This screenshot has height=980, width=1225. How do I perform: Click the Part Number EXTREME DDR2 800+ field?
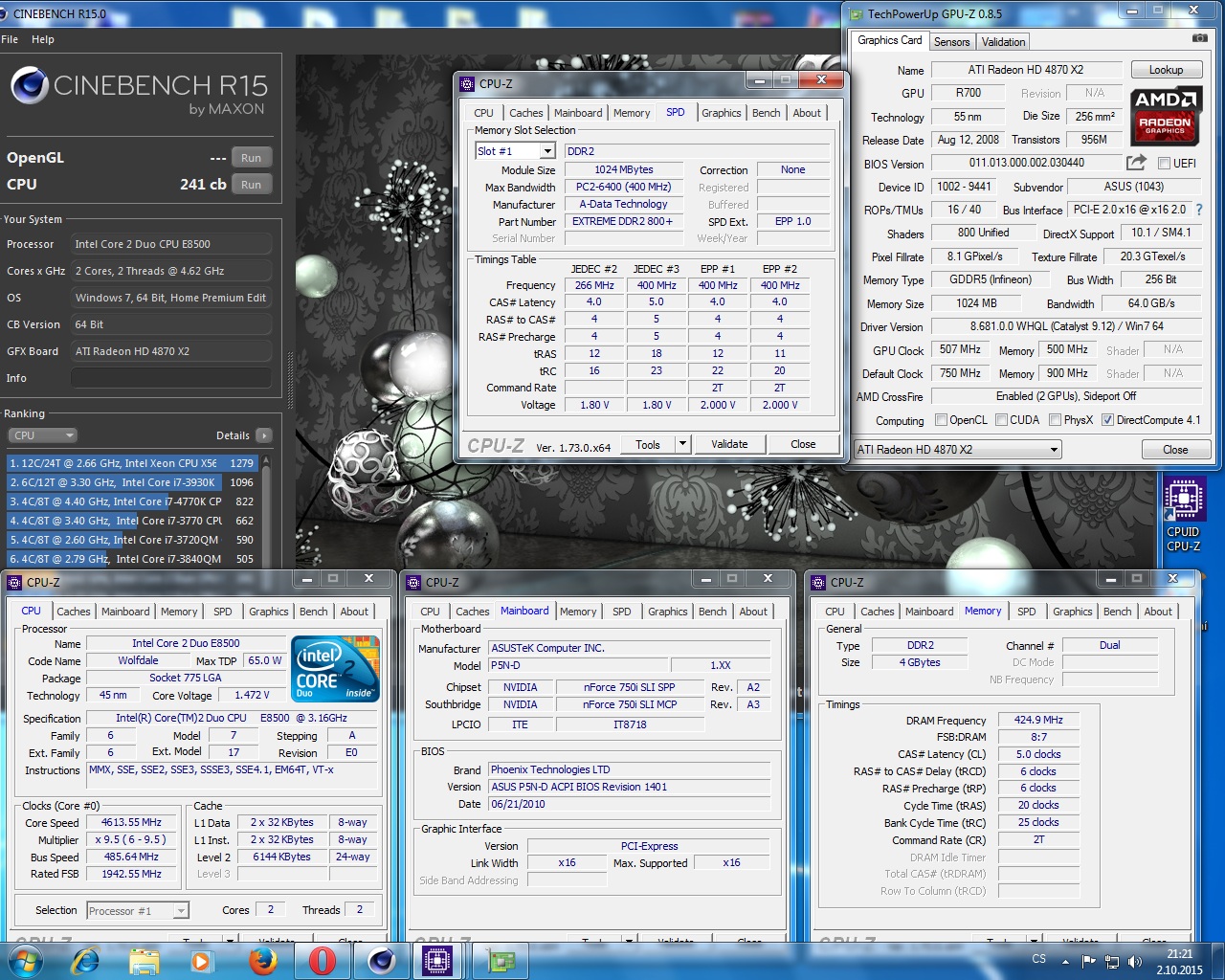tap(622, 221)
